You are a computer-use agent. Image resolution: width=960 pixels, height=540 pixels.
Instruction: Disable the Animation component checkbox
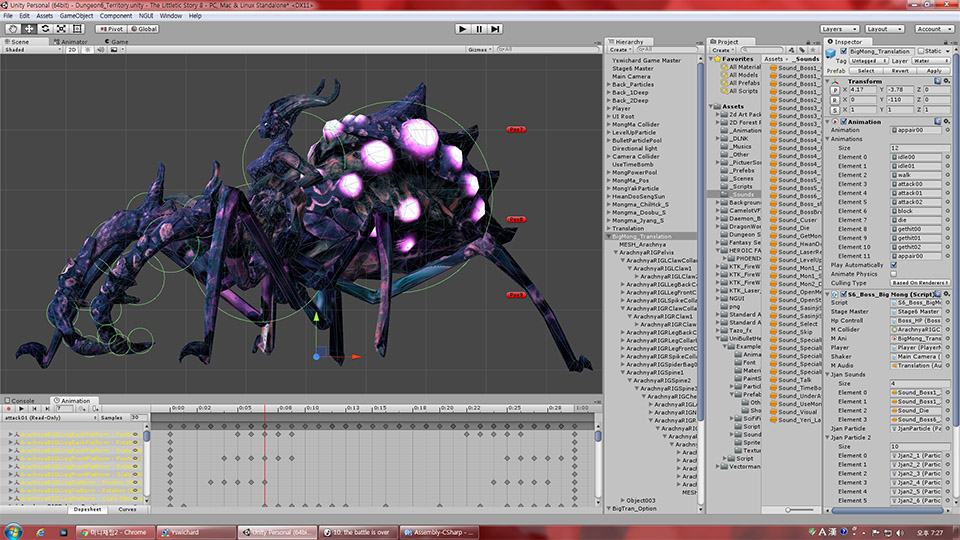point(844,122)
